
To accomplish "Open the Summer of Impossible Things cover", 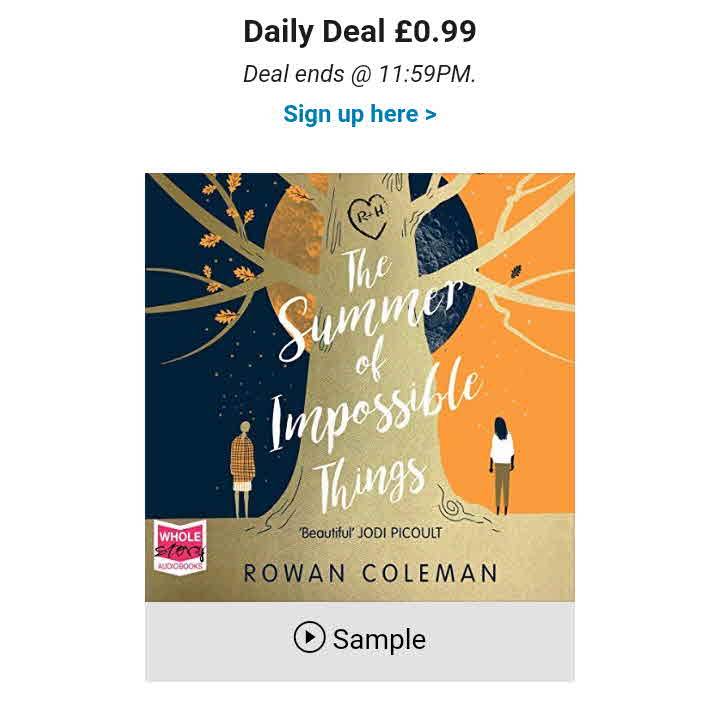I will tap(360, 387).
